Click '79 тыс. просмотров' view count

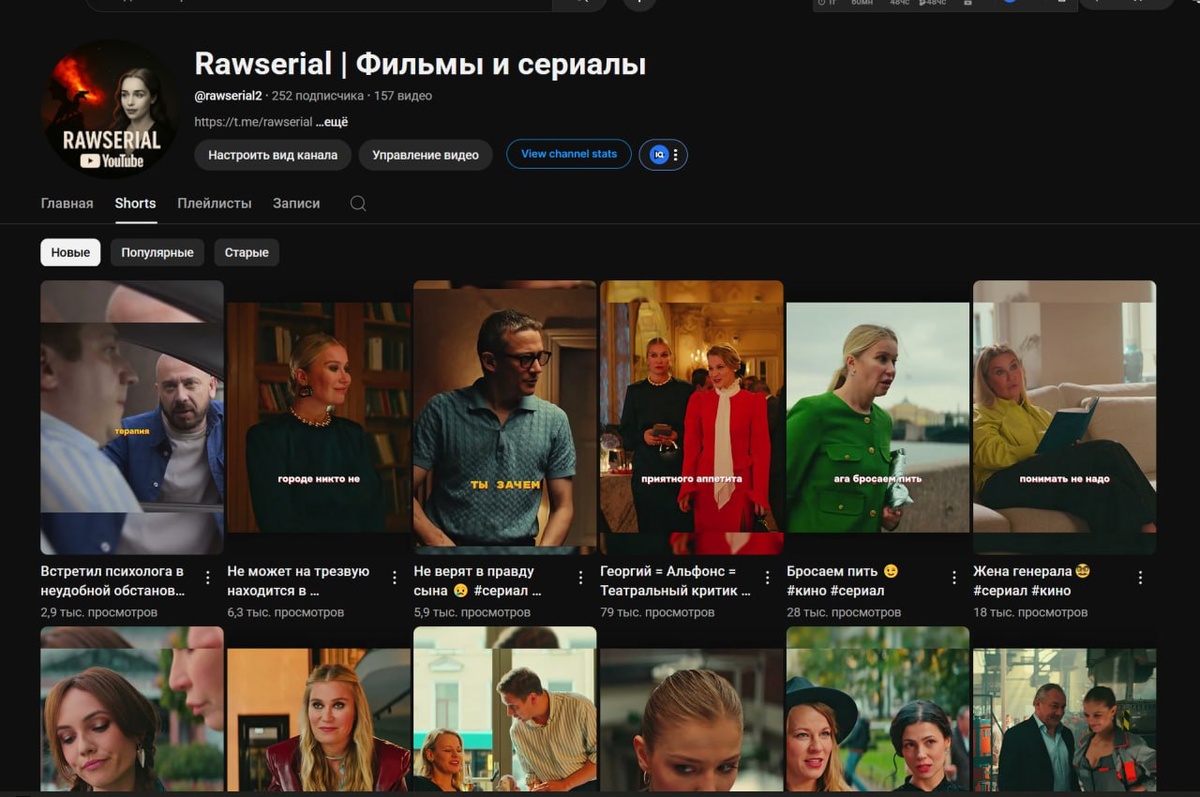pyautogui.click(x=657, y=612)
